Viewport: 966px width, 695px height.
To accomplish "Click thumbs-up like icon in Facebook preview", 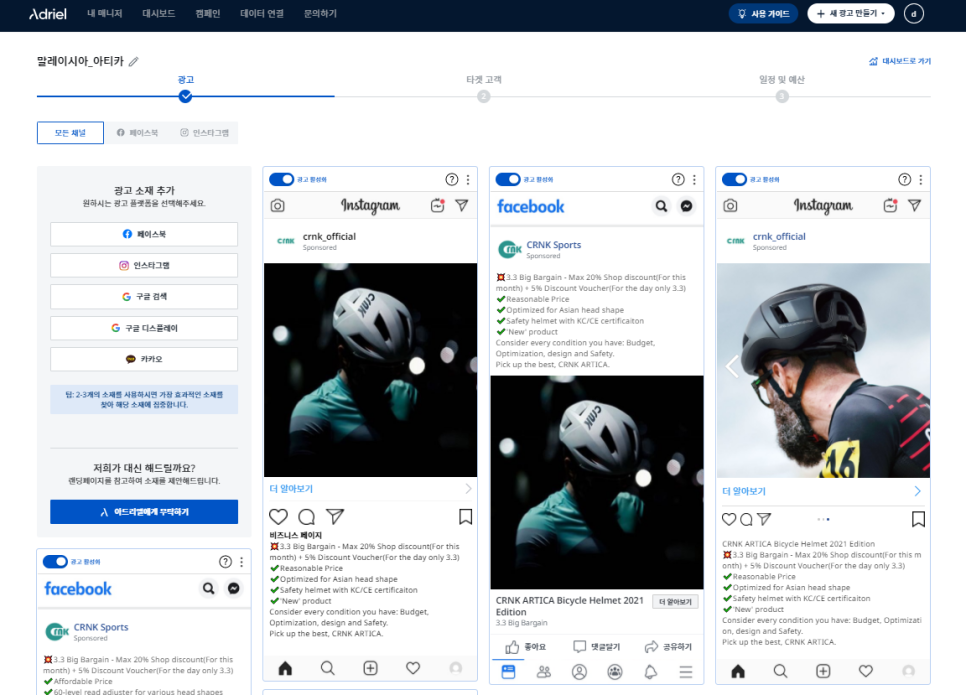I will click(512, 647).
